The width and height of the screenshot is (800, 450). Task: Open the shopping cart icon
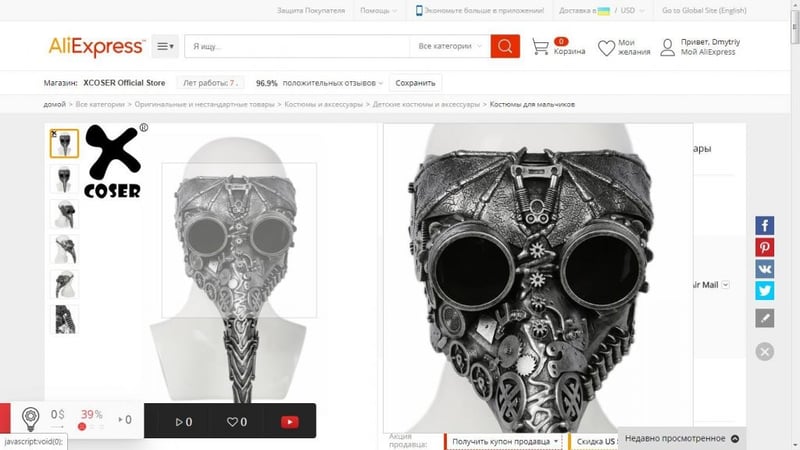click(x=541, y=47)
